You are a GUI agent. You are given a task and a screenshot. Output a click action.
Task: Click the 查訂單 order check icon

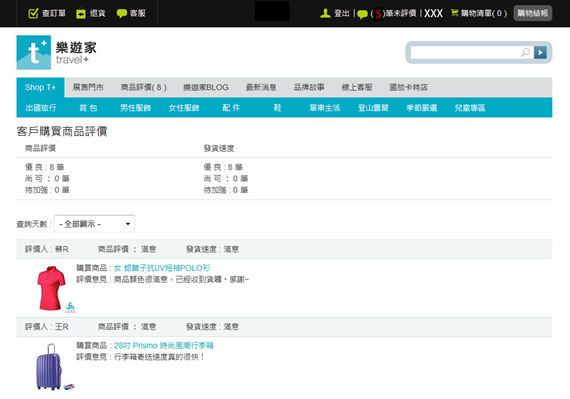(33, 13)
